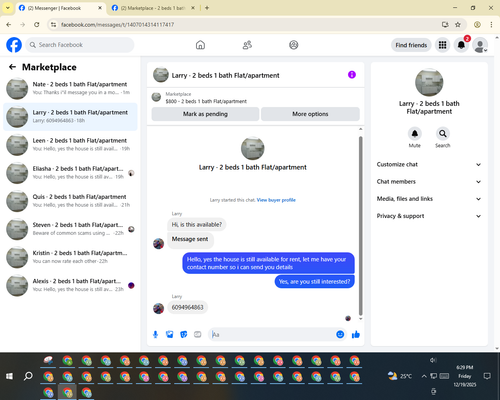This screenshot has height=400, width=500.
Task: Expand Media, files and links section
Action: 429,199
